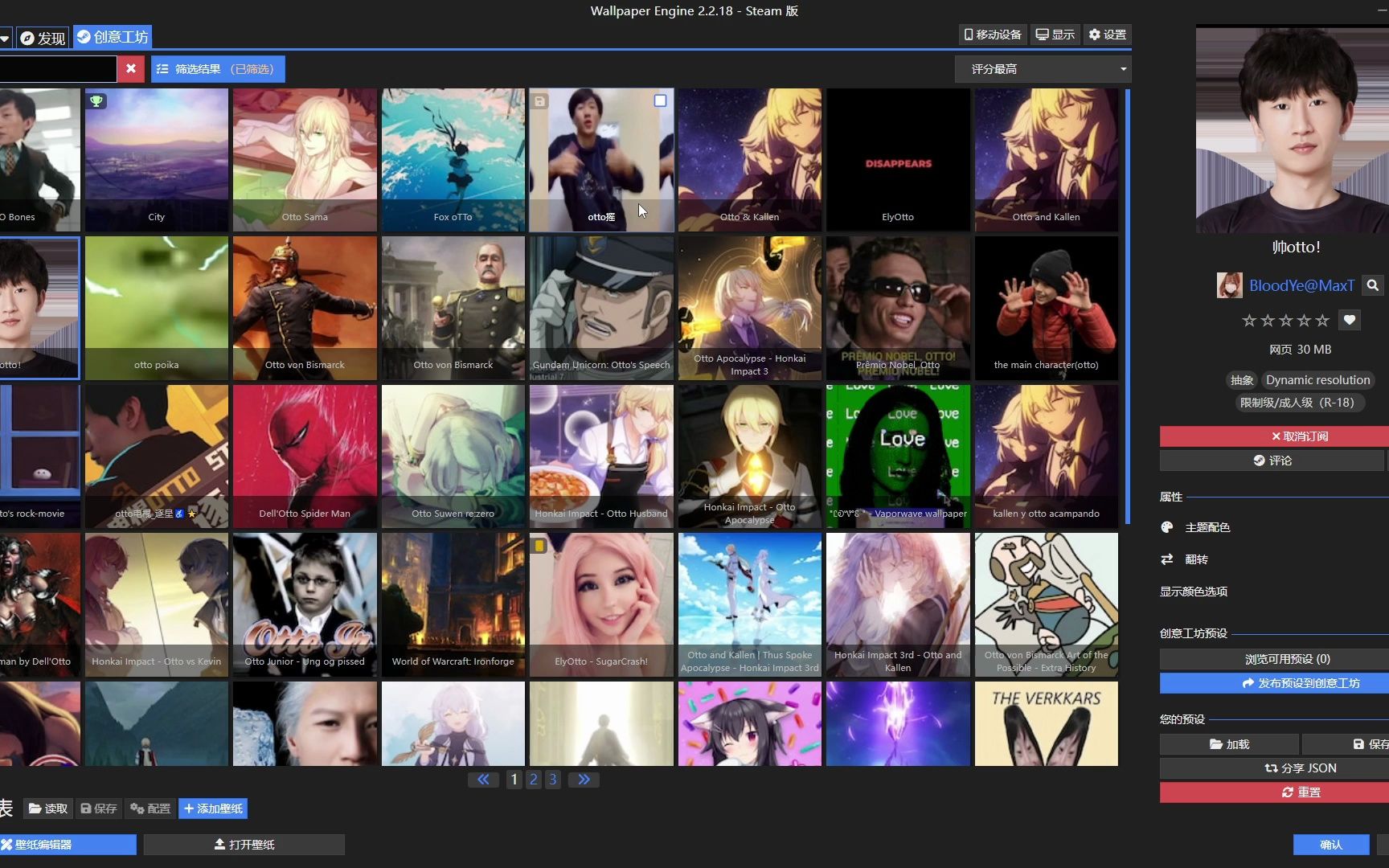Click the 读取 load playlist button

[48, 809]
